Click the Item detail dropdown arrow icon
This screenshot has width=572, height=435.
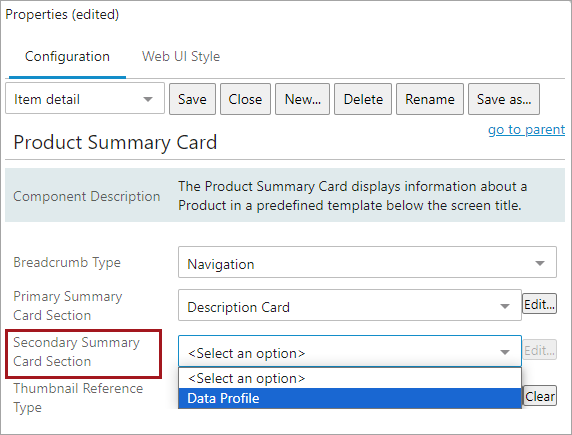click(148, 99)
